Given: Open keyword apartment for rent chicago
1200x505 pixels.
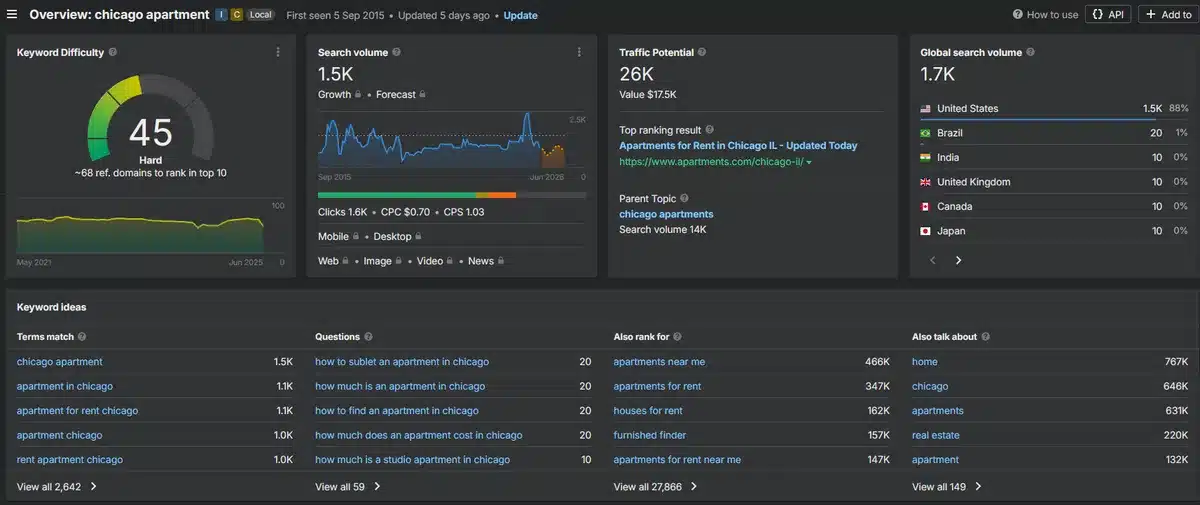Looking at the screenshot, I should (x=77, y=411).
